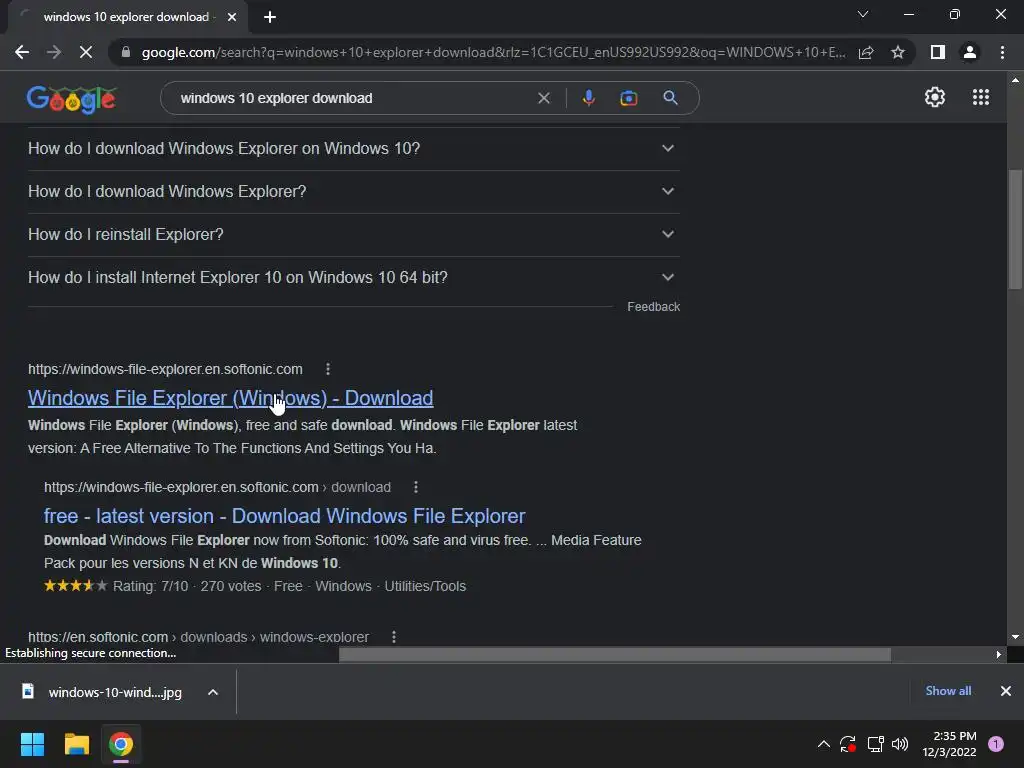Open File Explorer from the taskbar
1024x768 pixels.
click(x=76, y=744)
